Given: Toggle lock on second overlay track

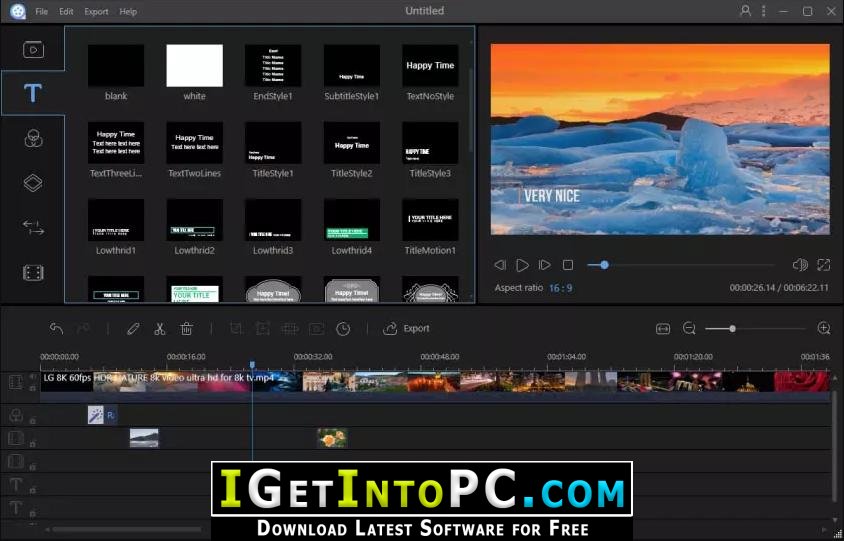Looking at the screenshot, I should point(32,467).
